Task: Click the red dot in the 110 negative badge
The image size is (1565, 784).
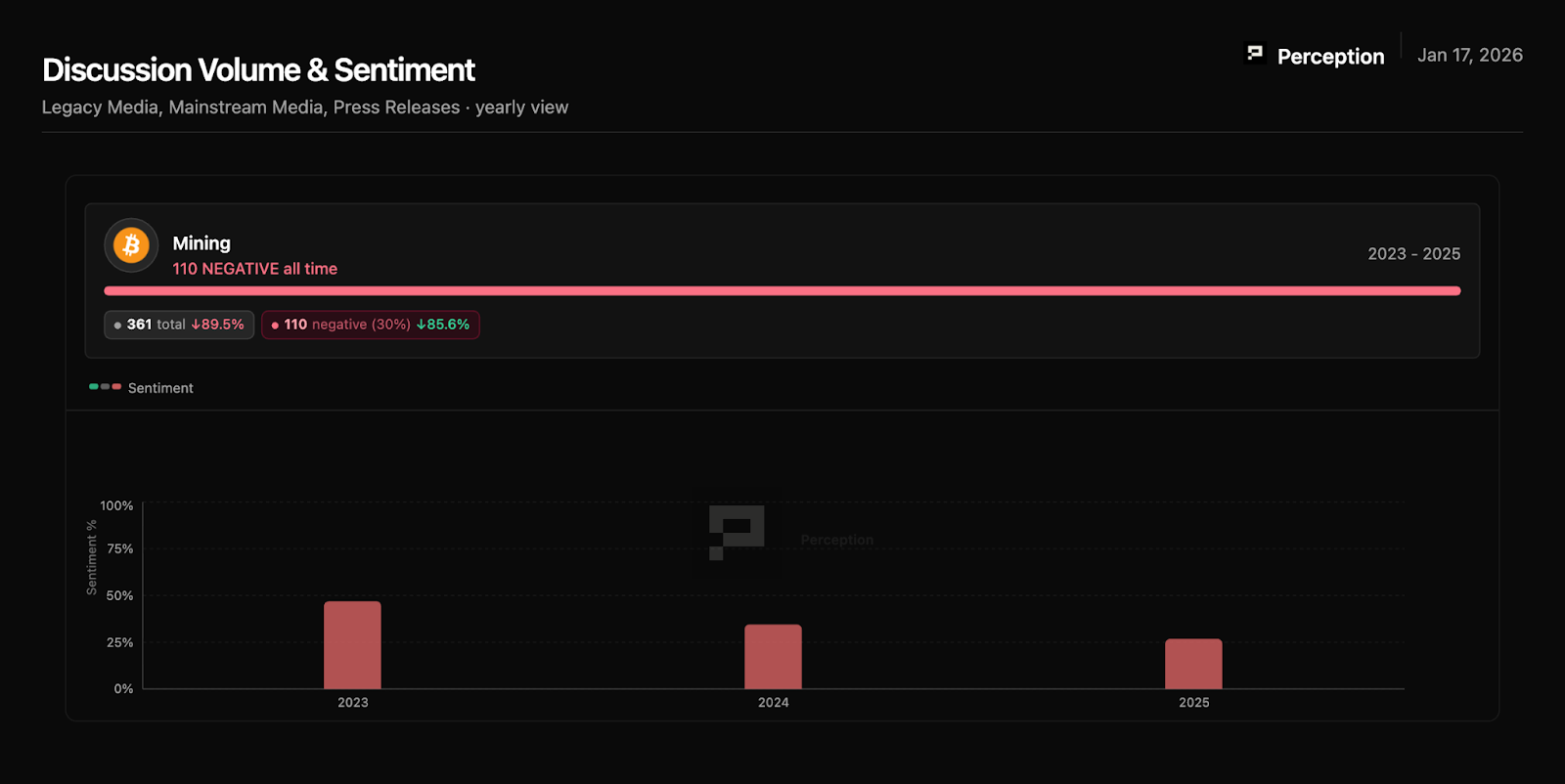Action: (x=275, y=326)
